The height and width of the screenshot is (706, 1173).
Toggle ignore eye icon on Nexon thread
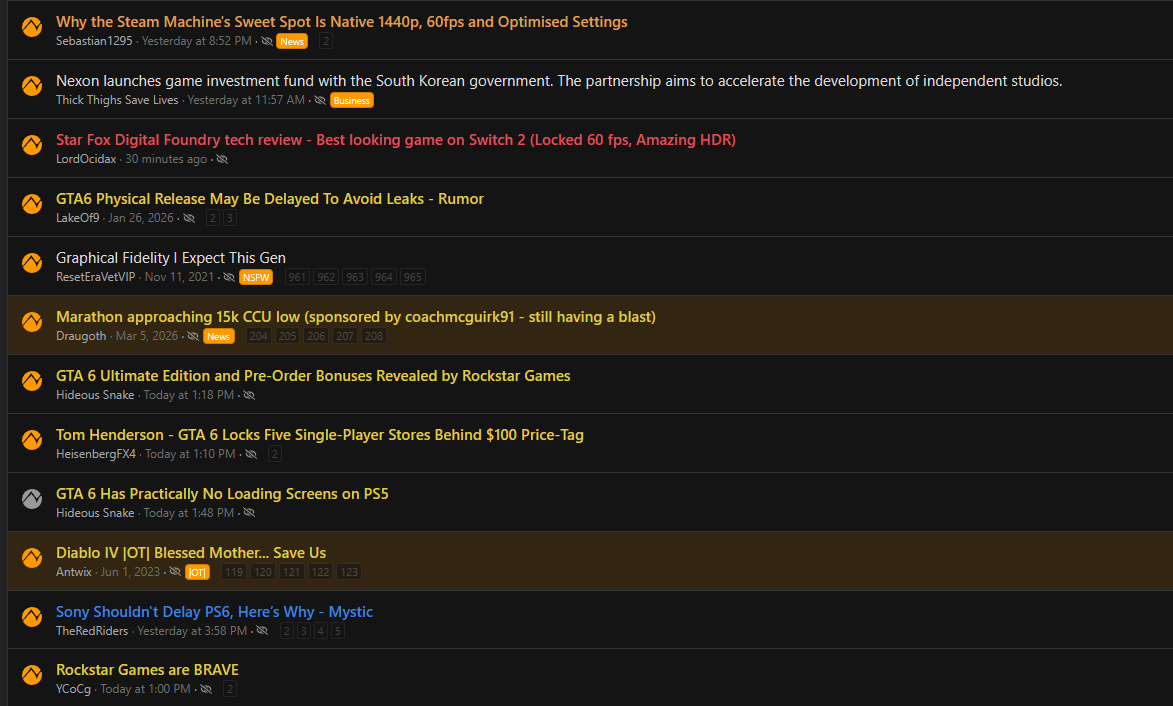319,100
